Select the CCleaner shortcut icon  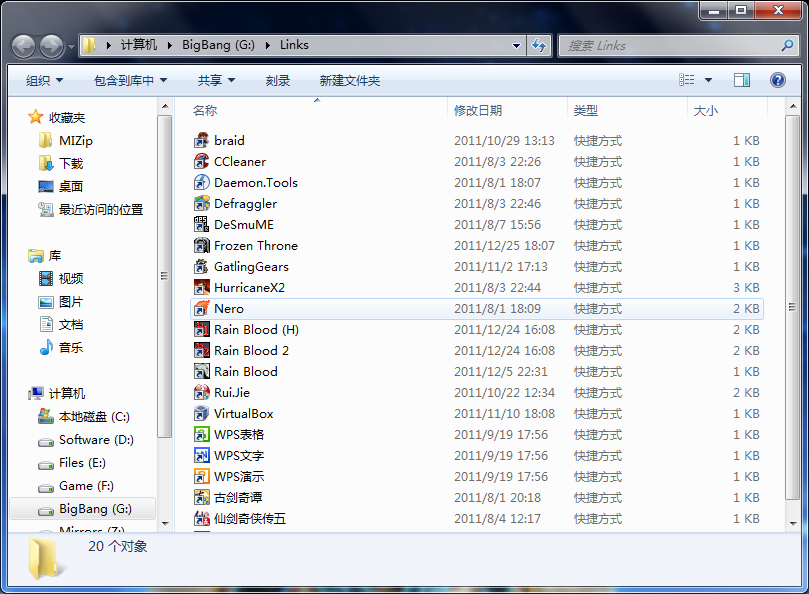[x=202, y=162]
